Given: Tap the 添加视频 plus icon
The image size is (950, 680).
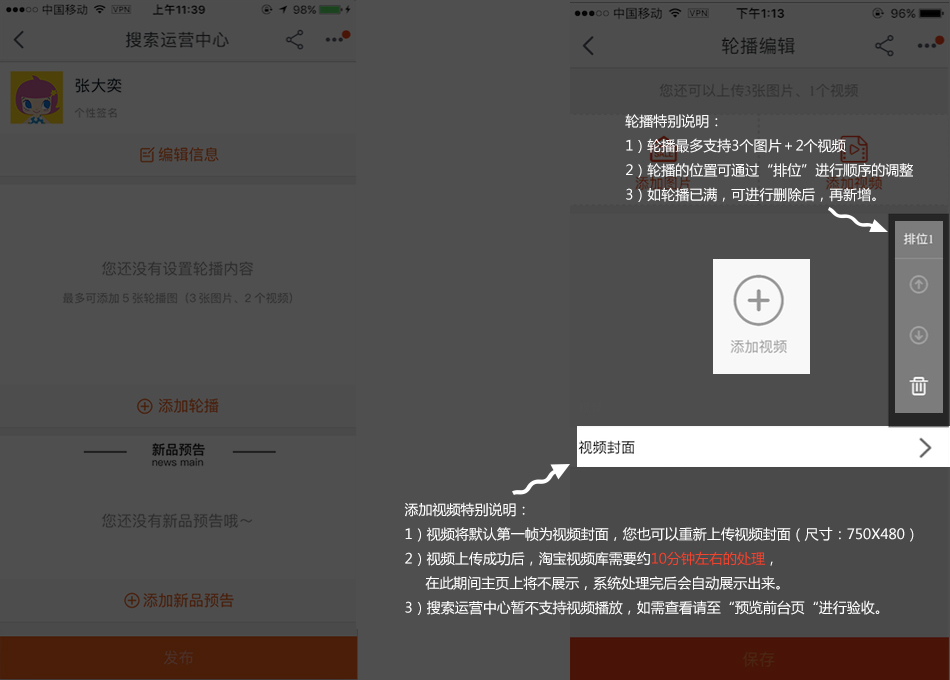Looking at the screenshot, I should click(x=760, y=300).
